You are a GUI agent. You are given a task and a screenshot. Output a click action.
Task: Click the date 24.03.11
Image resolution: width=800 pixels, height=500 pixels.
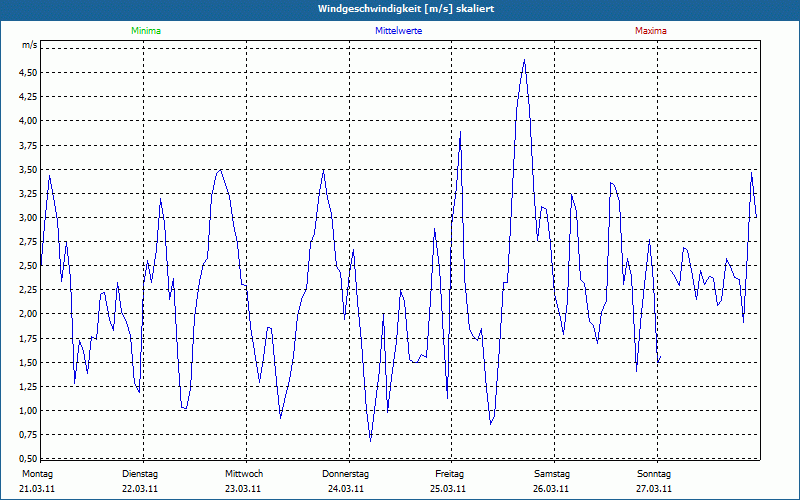[x=346, y=489]
